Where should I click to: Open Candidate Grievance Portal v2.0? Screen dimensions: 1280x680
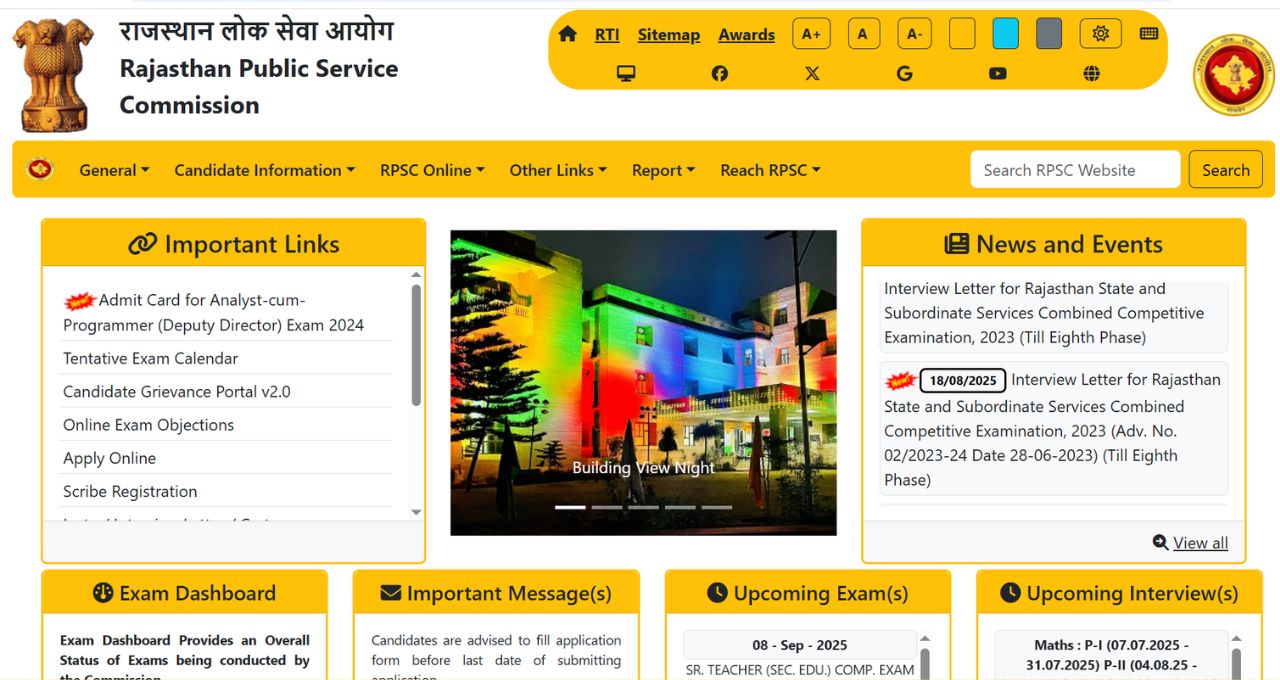(177, 391)
